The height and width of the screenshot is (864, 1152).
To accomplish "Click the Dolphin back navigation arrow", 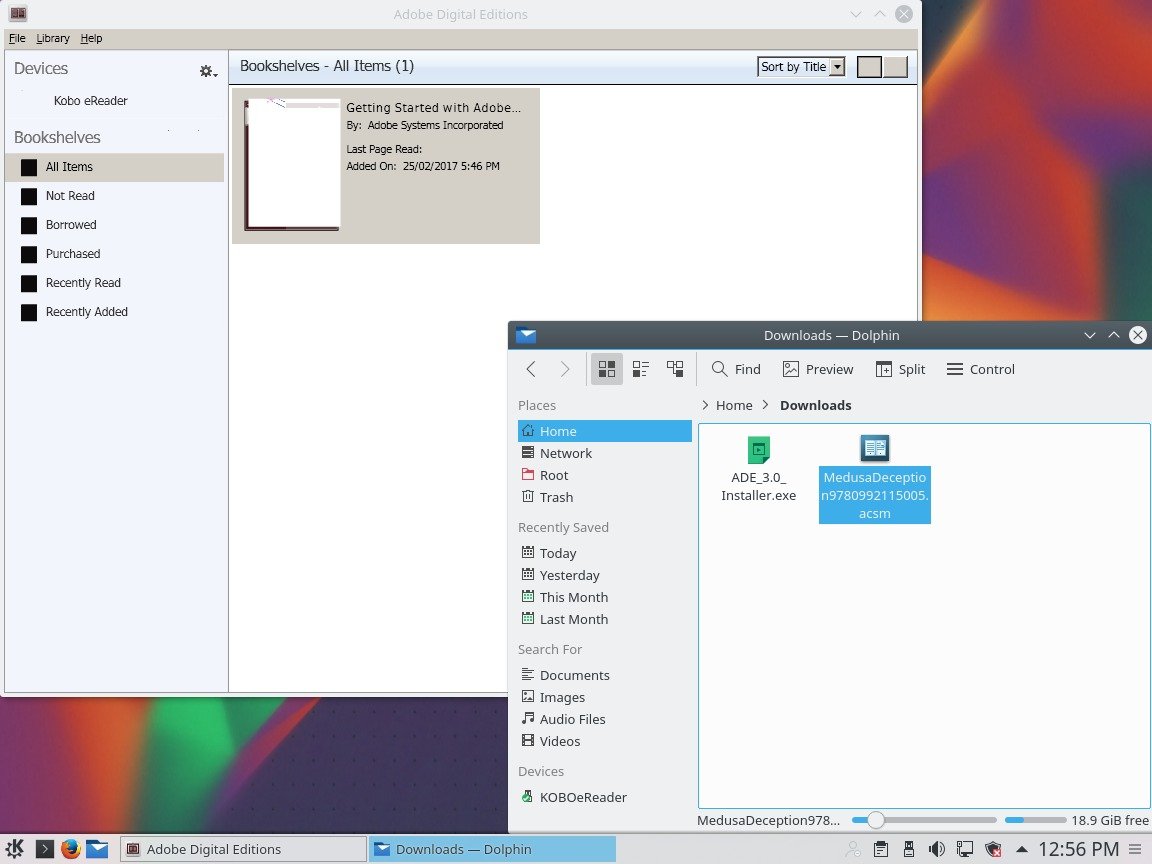I will [x=531, y=369].
